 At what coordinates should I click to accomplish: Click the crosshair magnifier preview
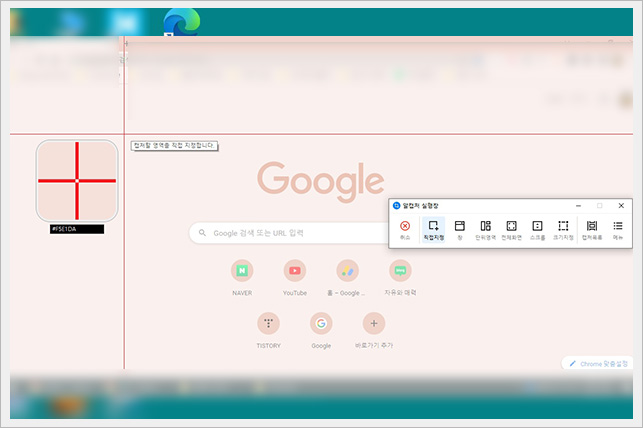click(77, 181)
